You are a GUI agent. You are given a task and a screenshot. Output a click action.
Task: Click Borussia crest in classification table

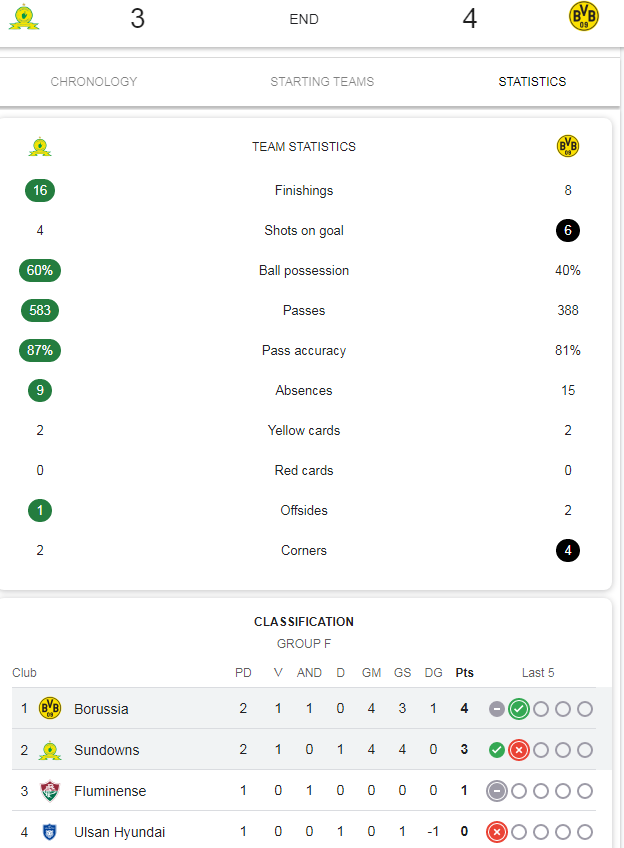(50, 708)
